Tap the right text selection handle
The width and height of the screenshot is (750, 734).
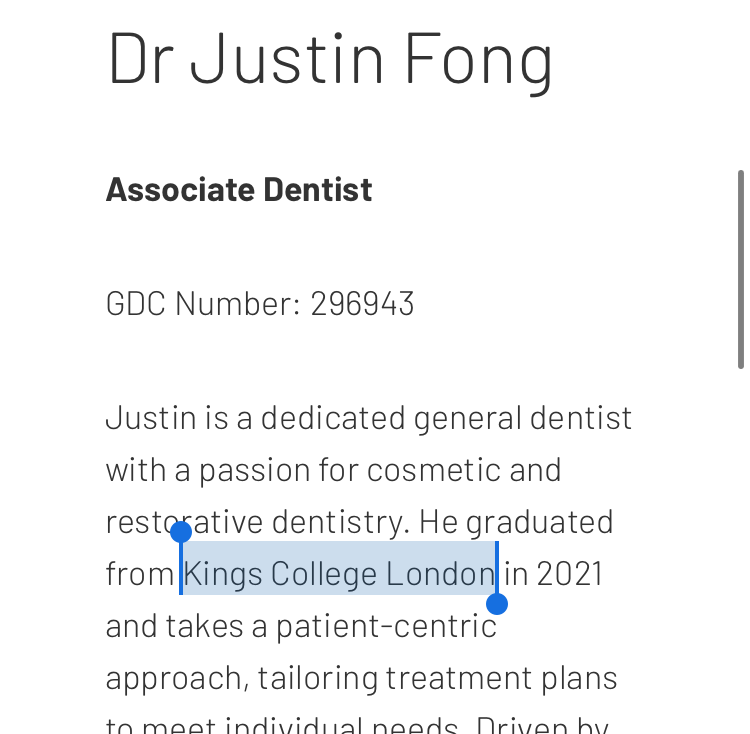click(497, 604)
